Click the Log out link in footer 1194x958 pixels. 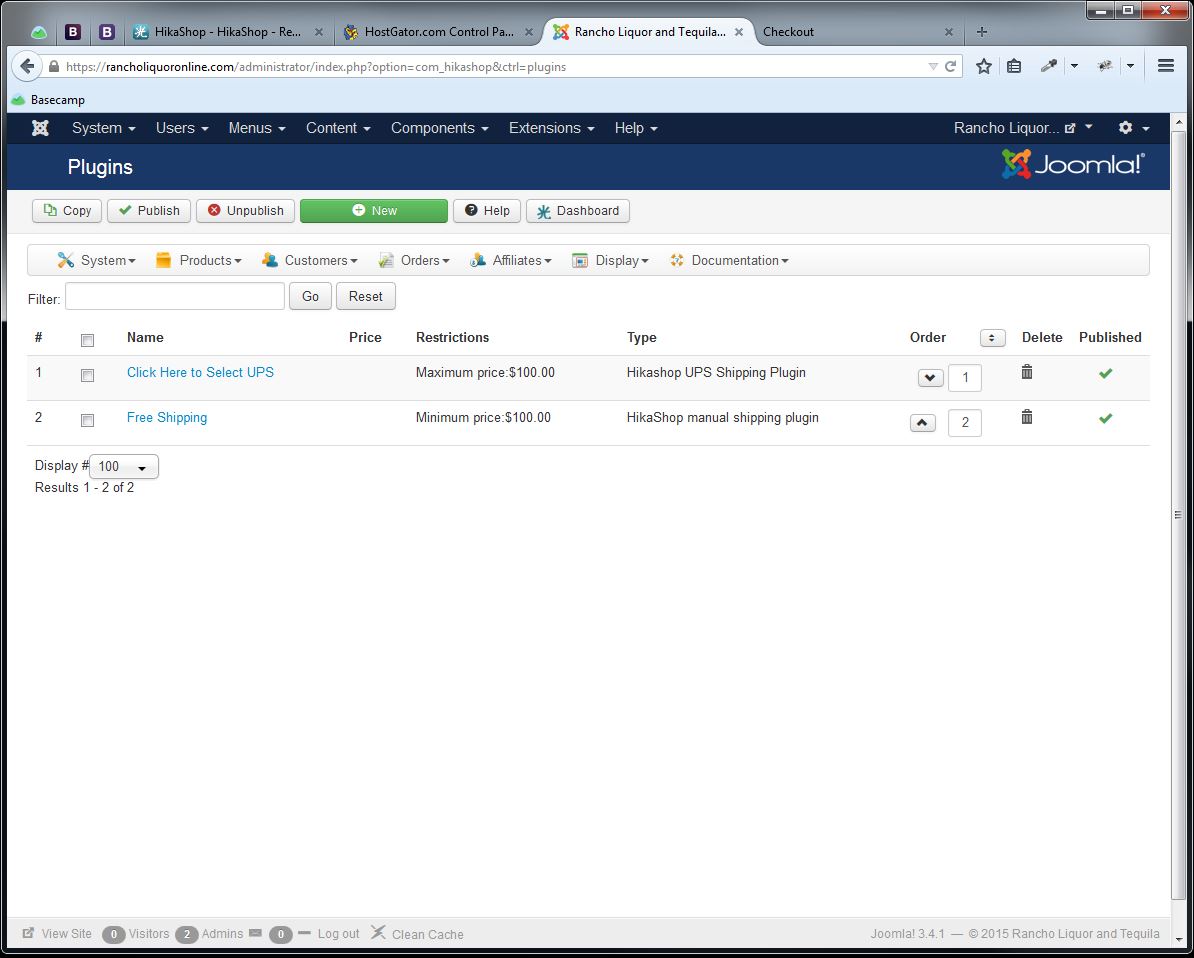click(338, 934)
